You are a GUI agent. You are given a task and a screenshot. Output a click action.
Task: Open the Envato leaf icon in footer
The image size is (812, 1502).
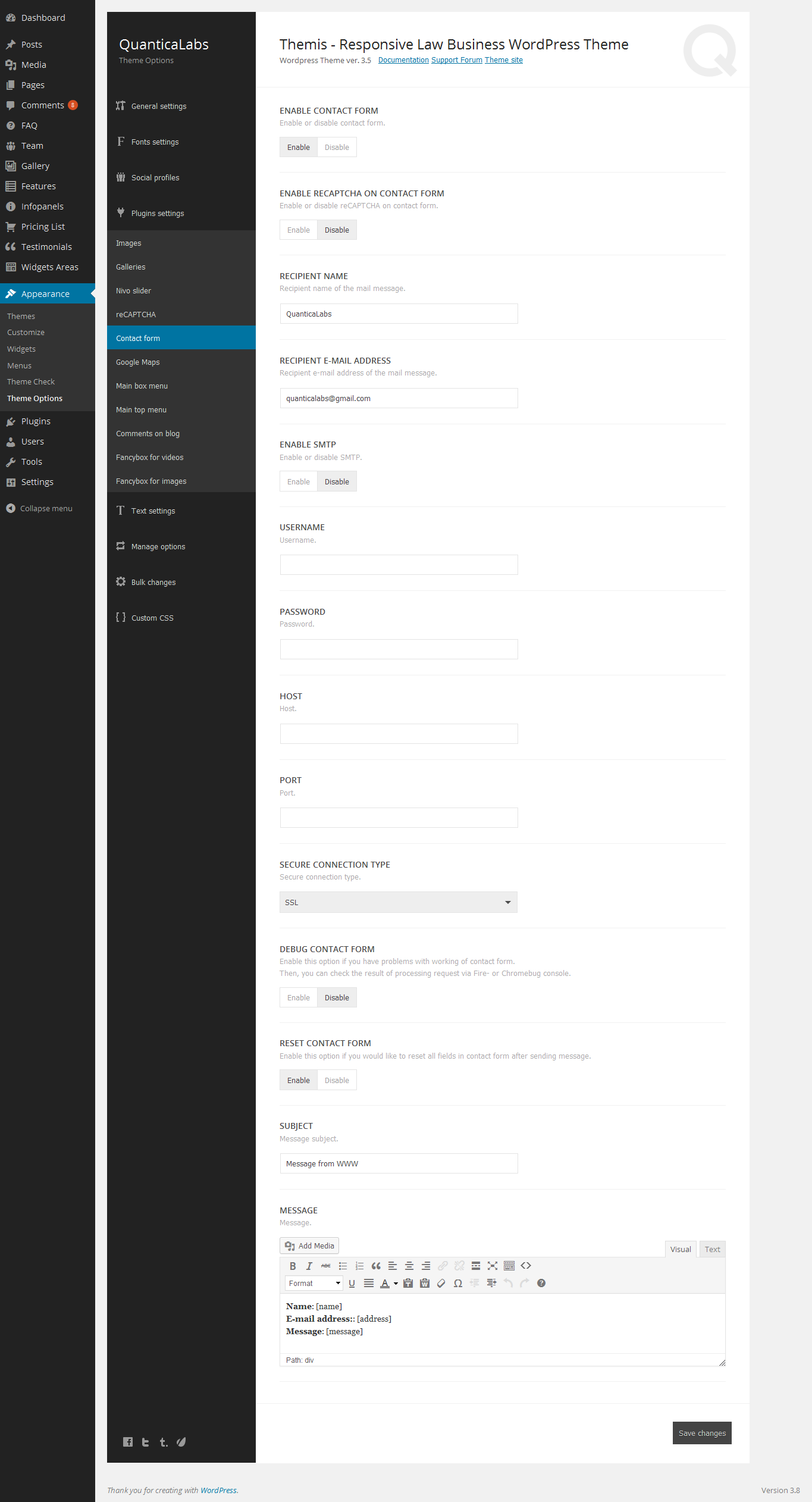[181, 1442]
